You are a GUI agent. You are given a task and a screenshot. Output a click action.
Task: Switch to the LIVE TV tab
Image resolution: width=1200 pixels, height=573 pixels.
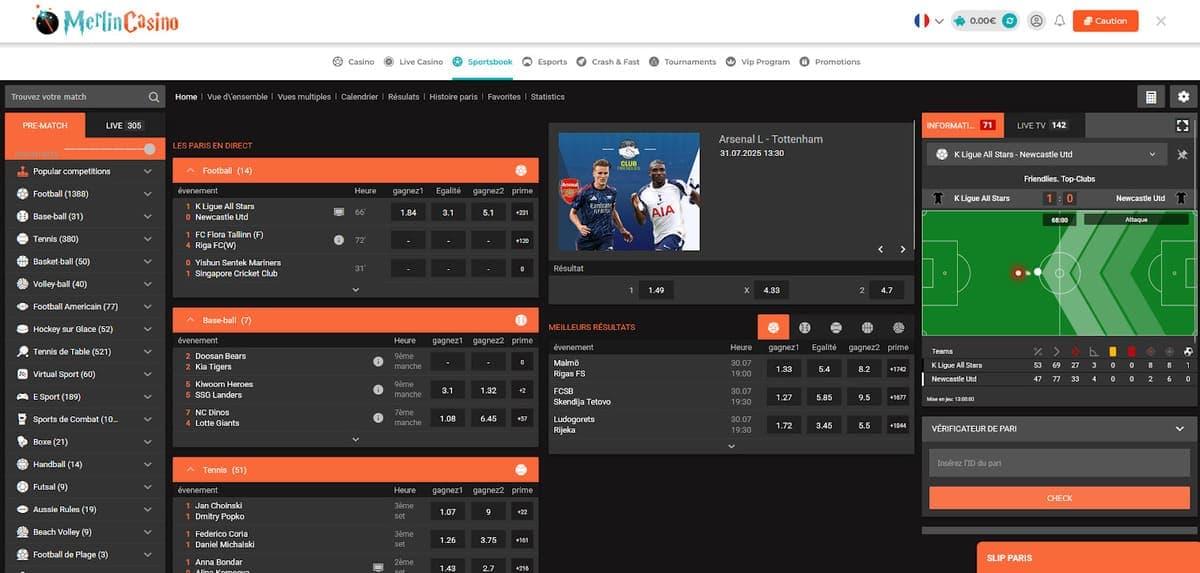click(1042, 126)
